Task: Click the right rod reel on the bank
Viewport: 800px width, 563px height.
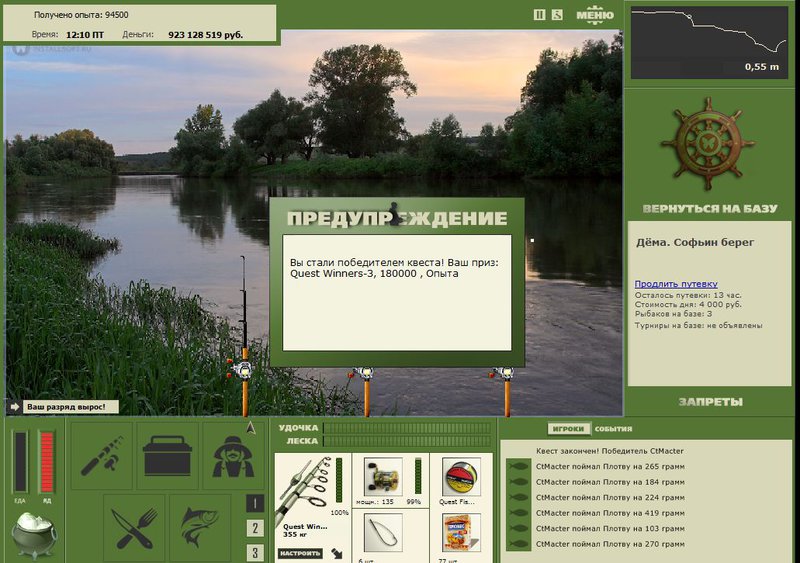Action: (503, 373)
